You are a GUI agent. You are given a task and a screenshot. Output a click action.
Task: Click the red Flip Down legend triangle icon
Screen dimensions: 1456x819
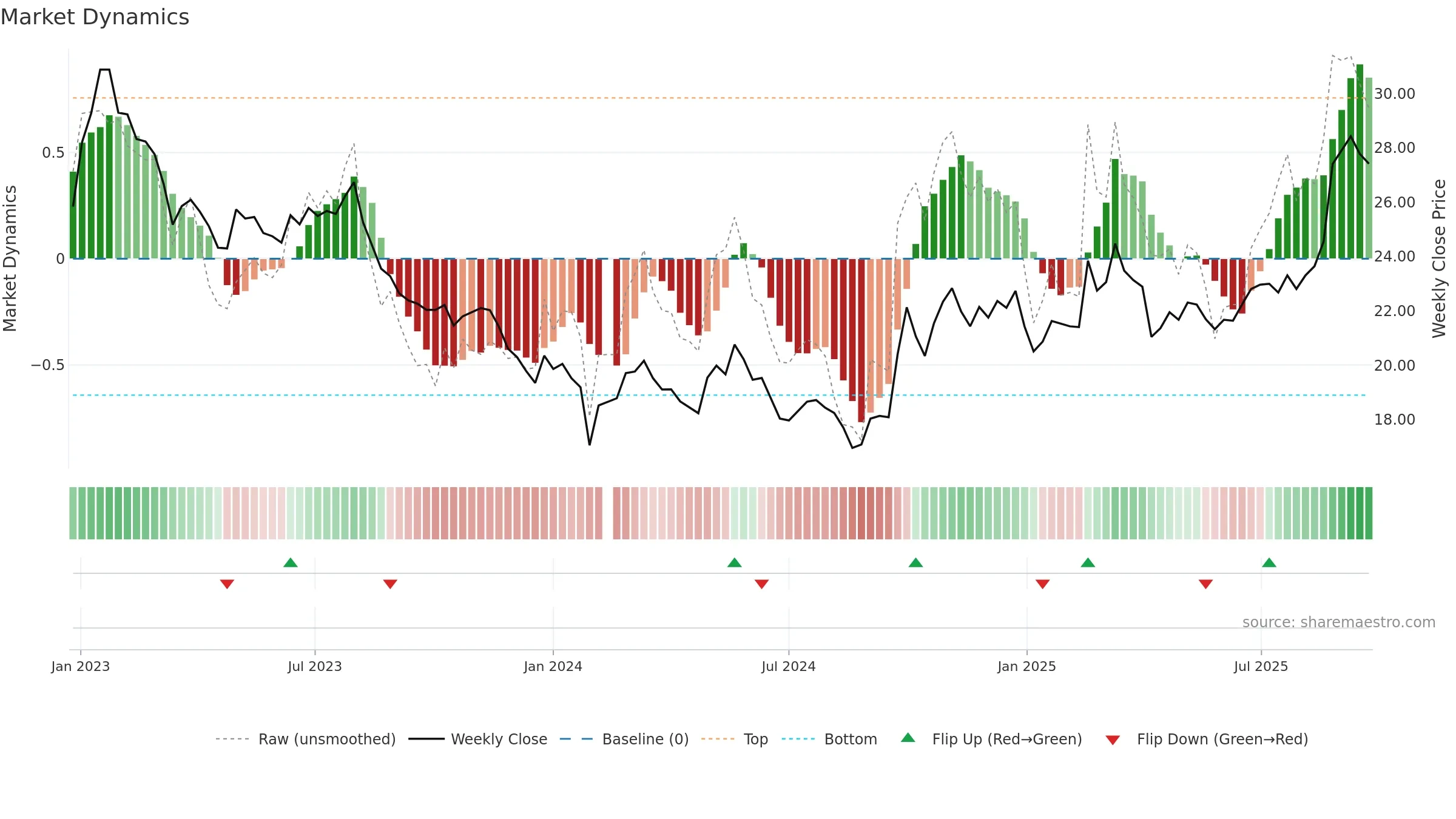click(x=1113, y=740)
